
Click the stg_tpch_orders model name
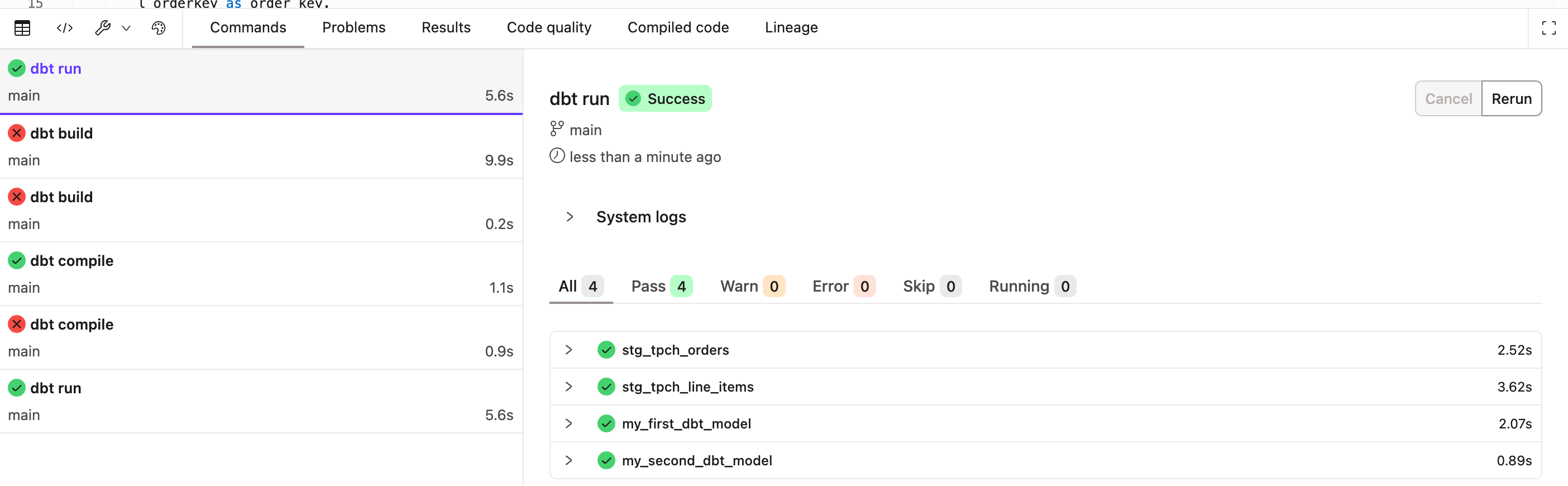point(675,350)
